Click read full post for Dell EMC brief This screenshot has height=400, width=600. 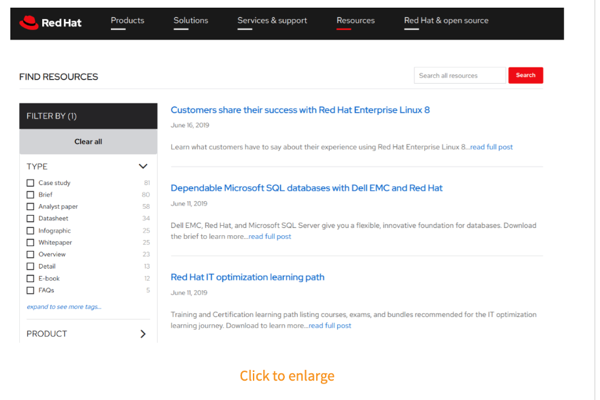pos(270,237)
